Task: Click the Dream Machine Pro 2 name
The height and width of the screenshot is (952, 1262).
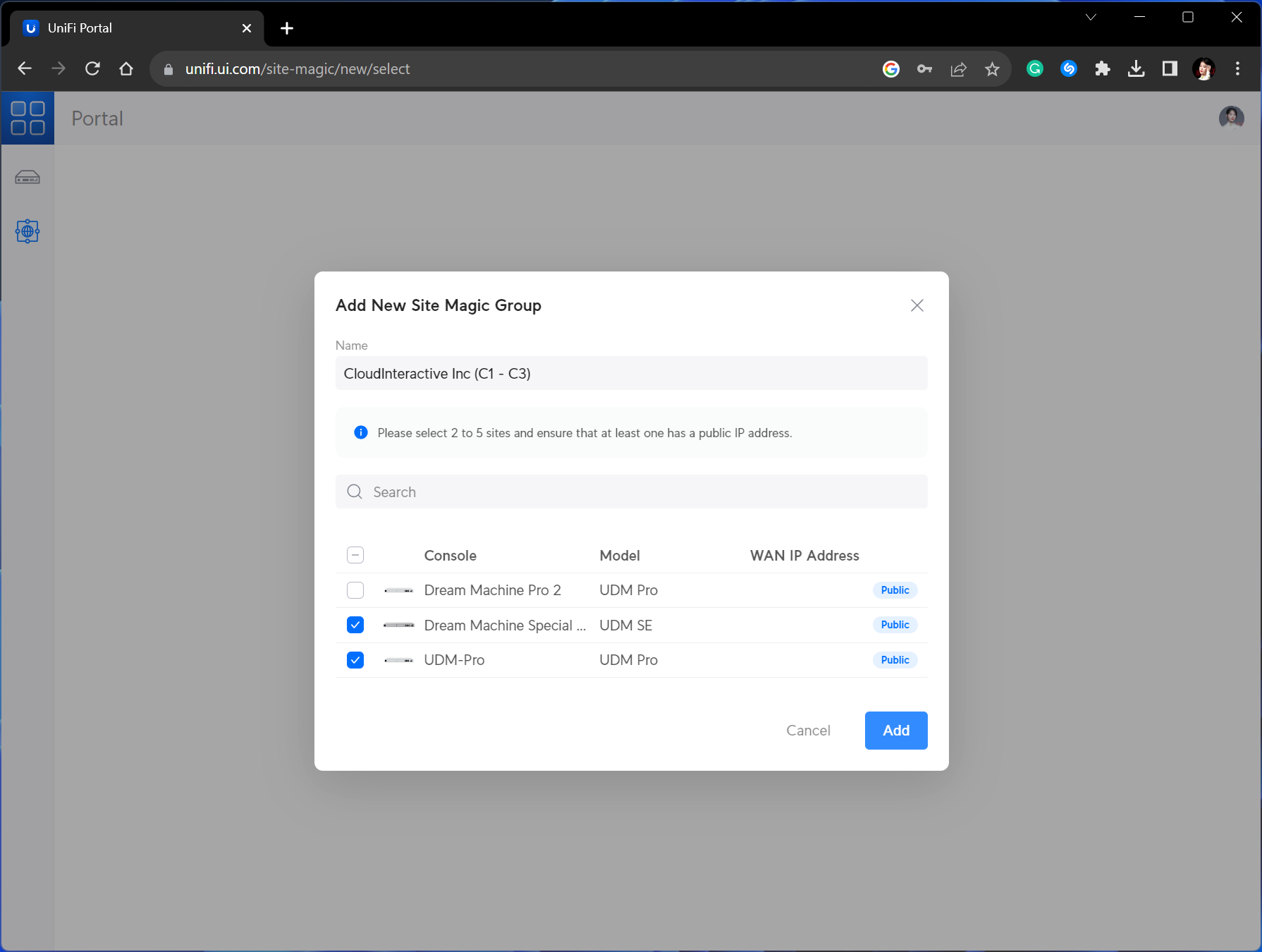Action: tap(492, 590)
